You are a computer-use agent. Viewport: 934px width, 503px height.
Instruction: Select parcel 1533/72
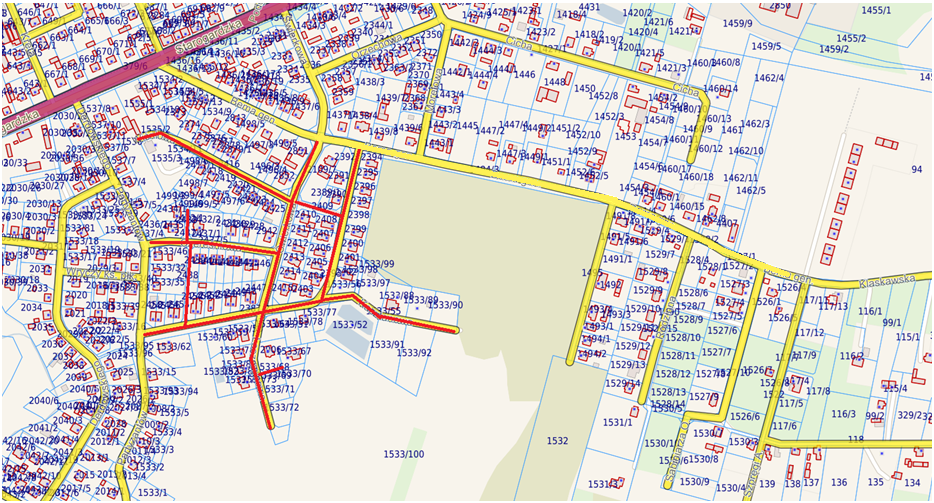click(283, 408)
